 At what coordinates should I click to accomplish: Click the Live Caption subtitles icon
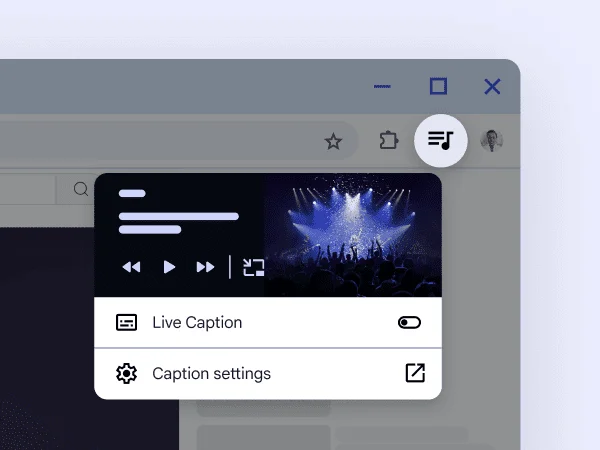pos(126,323)
